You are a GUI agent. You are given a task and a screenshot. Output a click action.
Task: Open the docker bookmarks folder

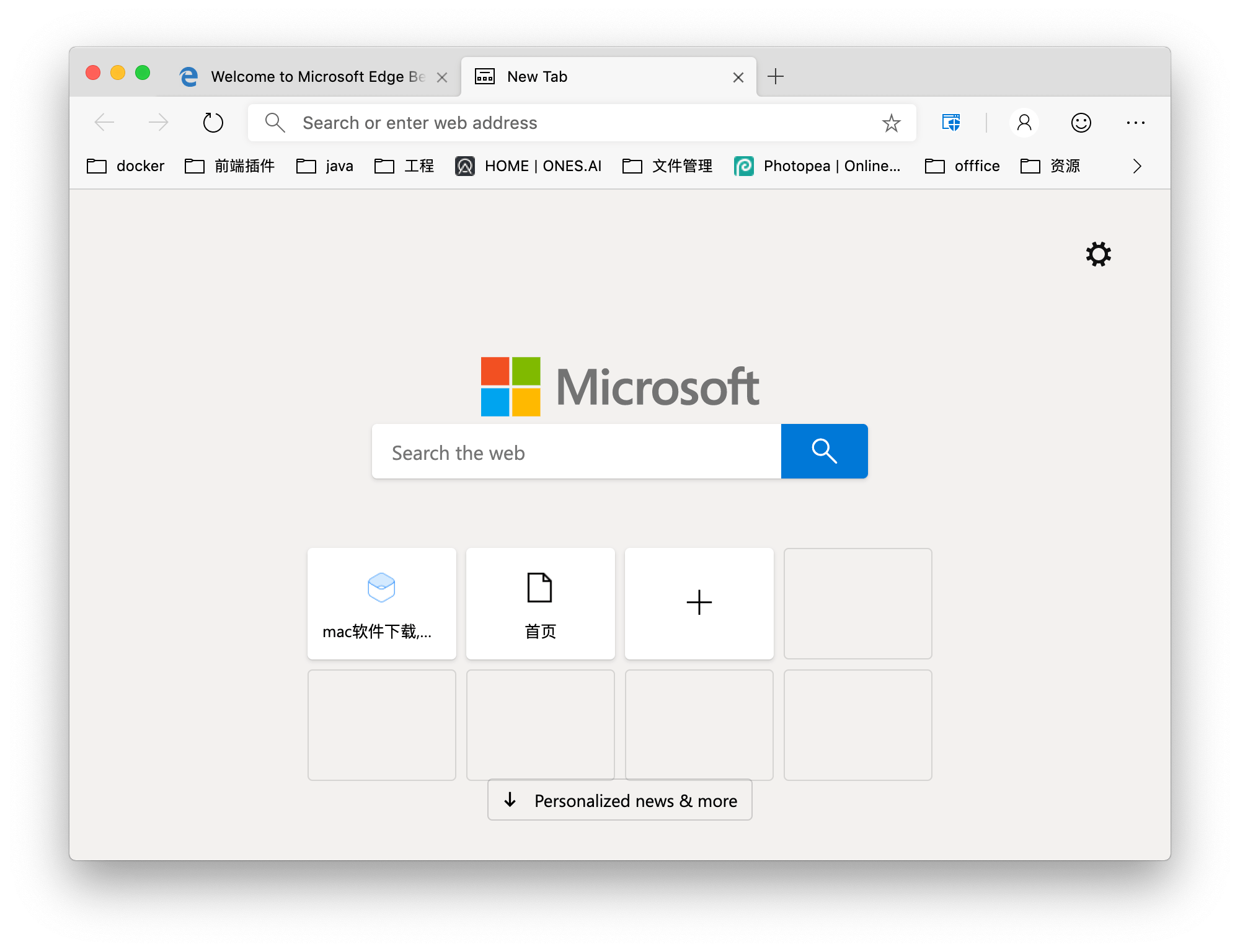pyautogui.click(x=125, y=165)
